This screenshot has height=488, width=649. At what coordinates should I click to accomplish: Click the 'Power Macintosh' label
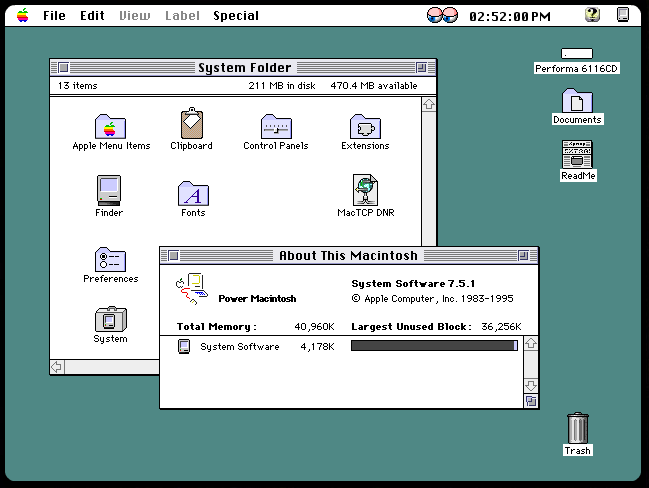coord(257,298)
